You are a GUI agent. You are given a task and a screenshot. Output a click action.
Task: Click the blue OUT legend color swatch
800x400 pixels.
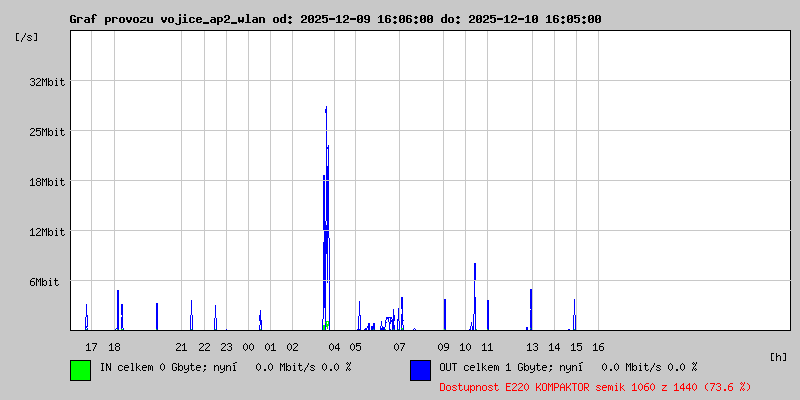tap(420, 370)
